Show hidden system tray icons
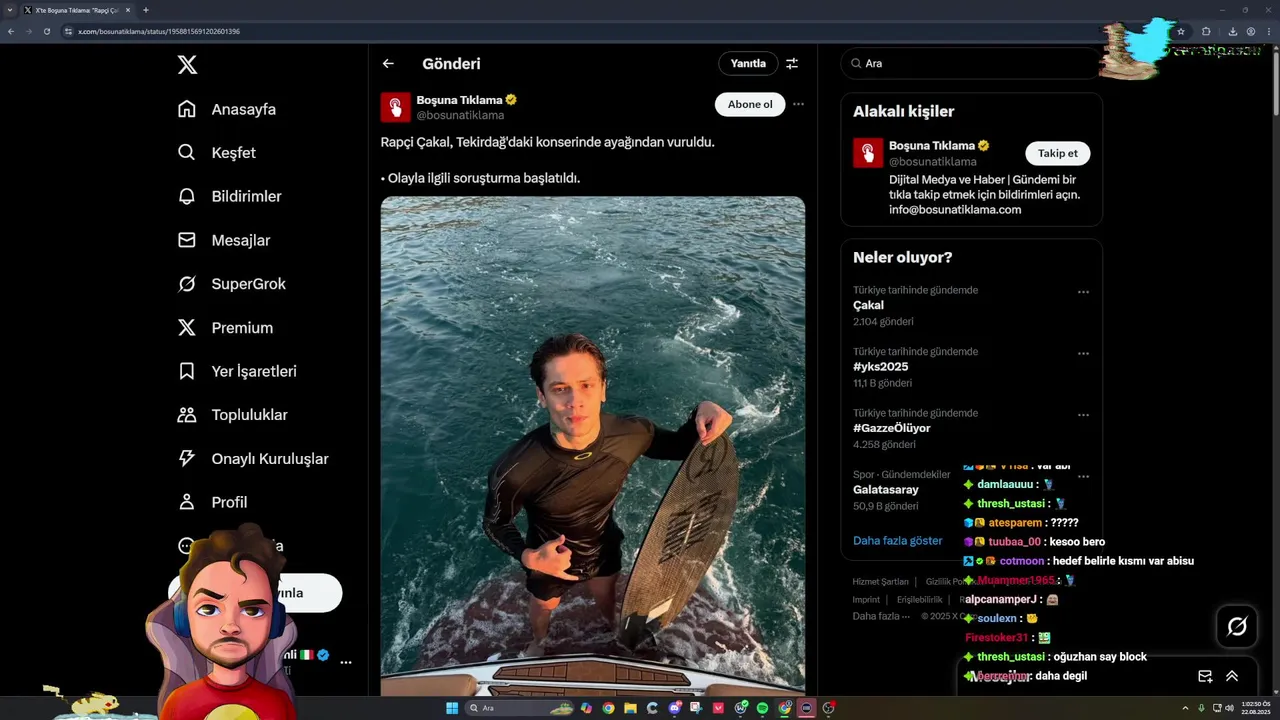The height and width of the screenshot is (720, 1280). pyautogui.click(x=1186, y=708)
